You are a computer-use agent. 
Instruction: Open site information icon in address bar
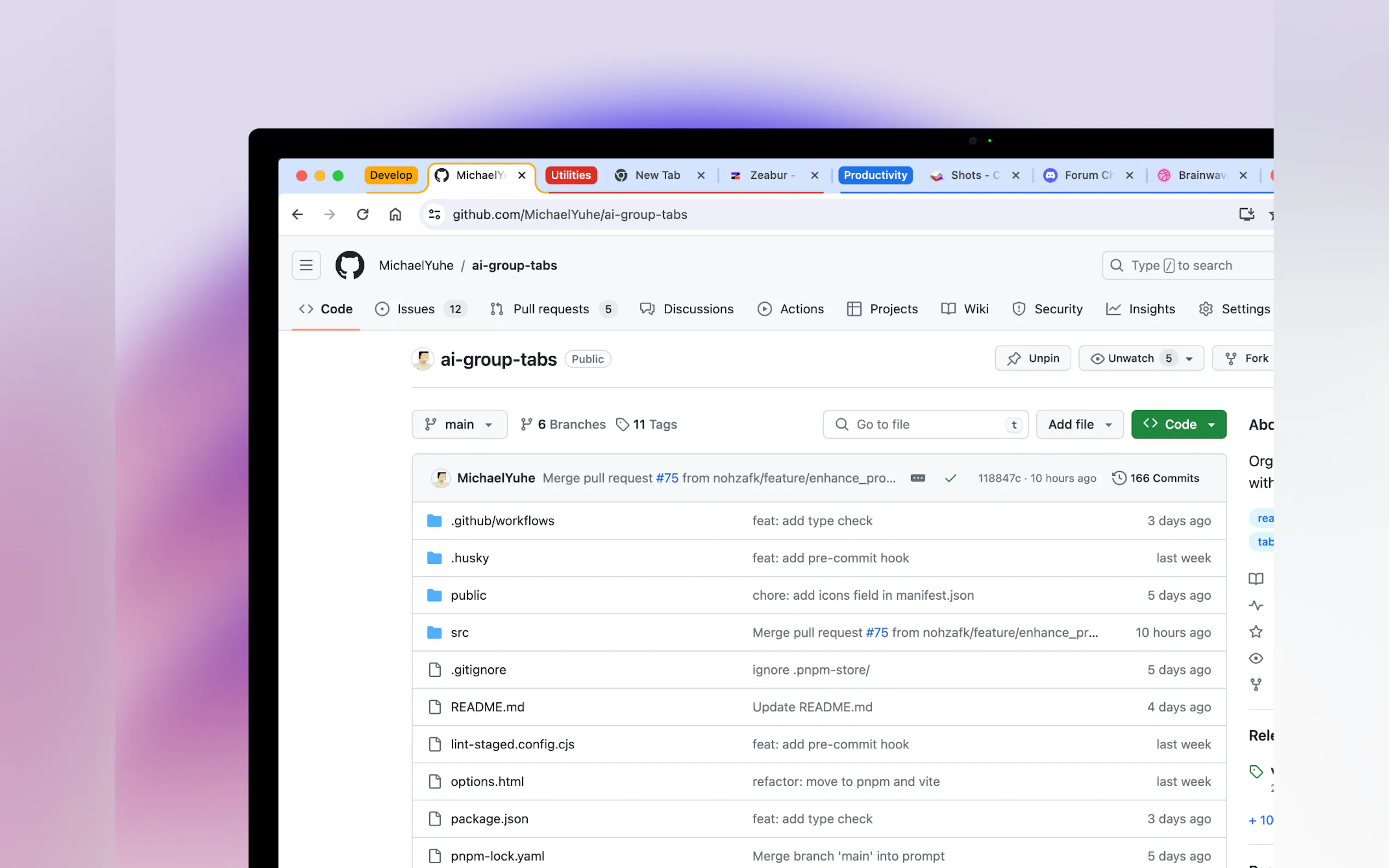(435, 214)
